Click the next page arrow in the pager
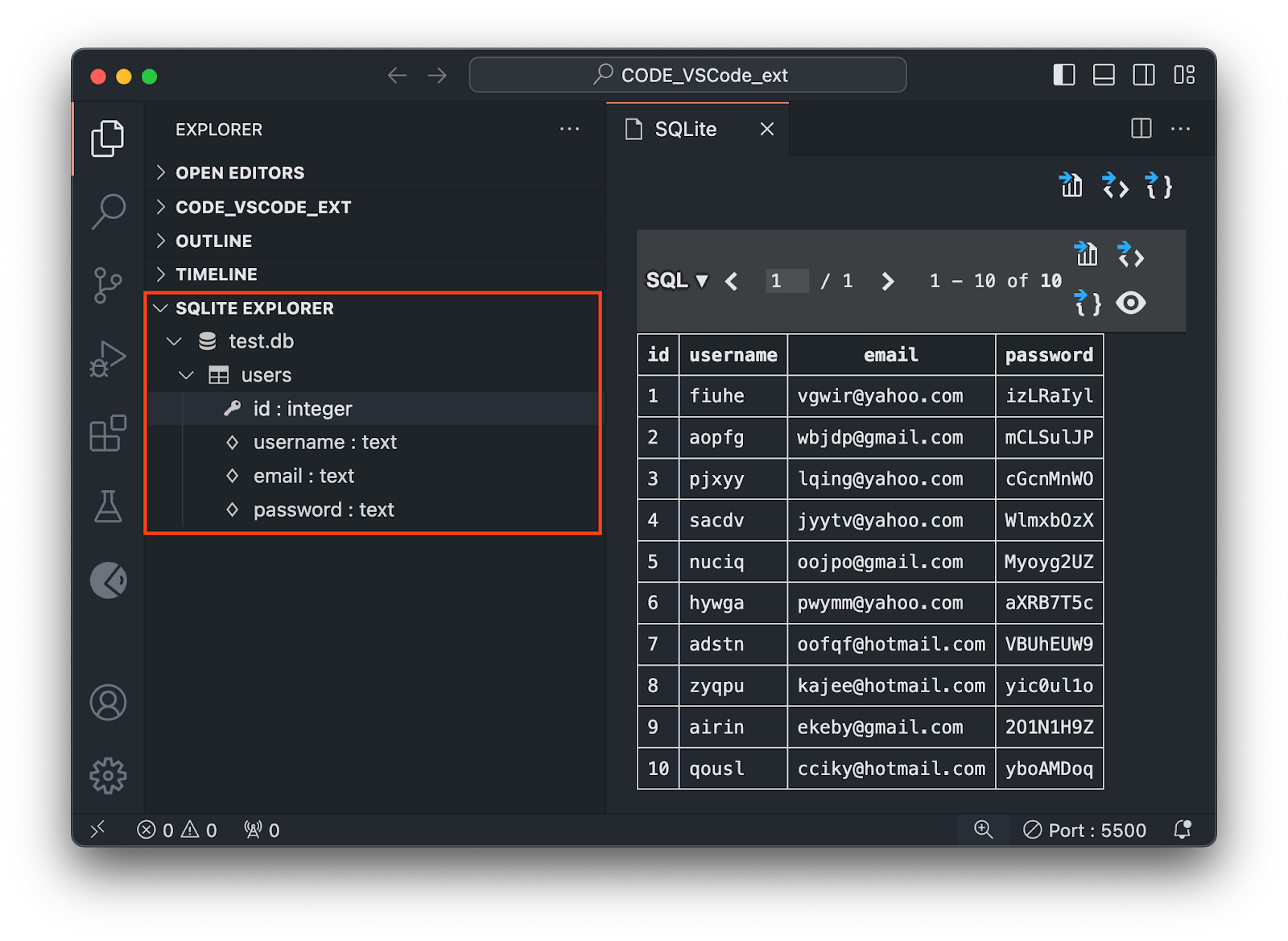This screenshot has width=1288, height=941. tap(887, 281)
